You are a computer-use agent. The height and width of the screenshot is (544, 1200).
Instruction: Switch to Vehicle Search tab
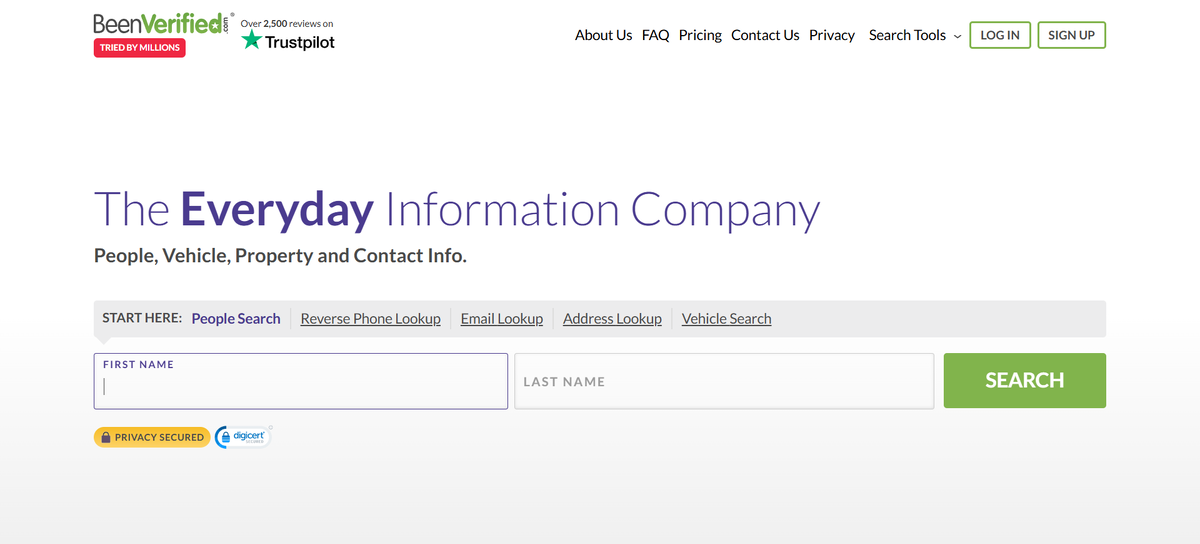point(727,319)
